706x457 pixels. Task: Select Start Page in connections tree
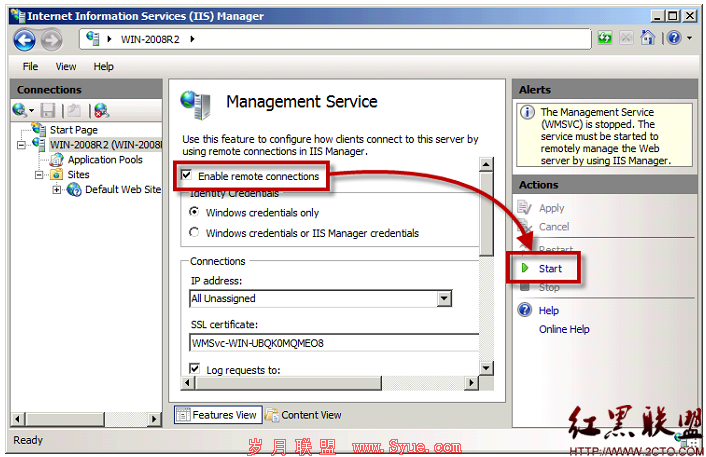point(73,130)
